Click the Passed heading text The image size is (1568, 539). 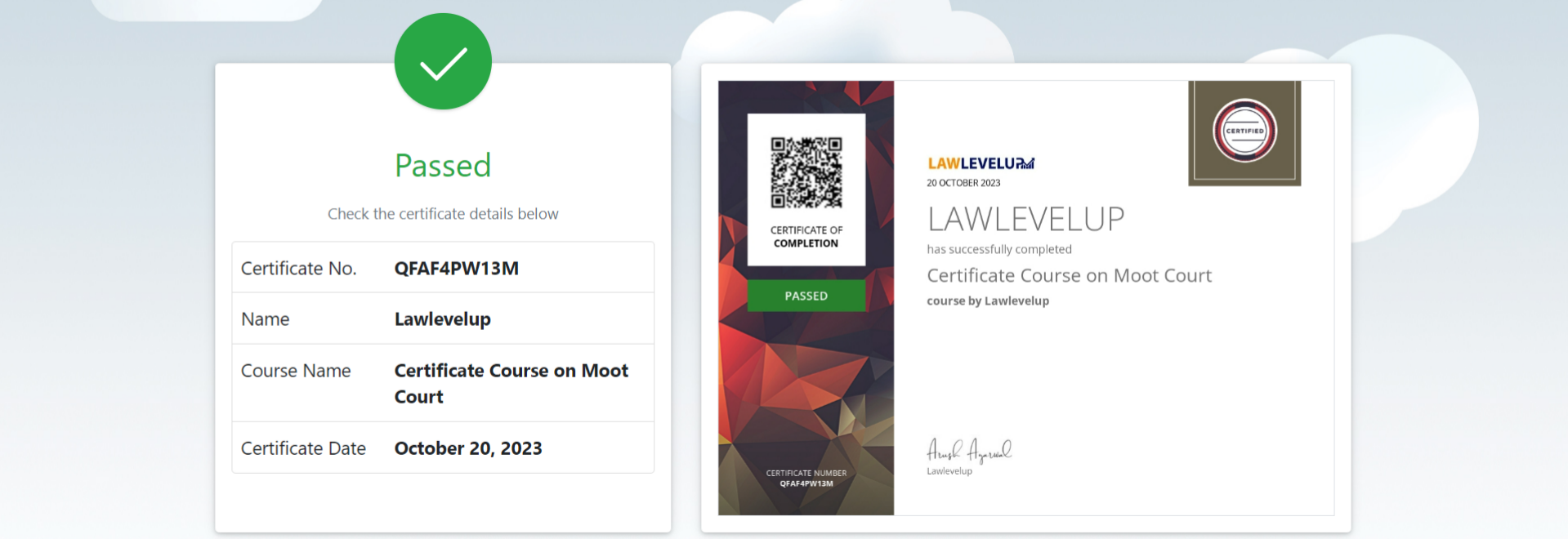pyautogui.click(x=443, y=166)
